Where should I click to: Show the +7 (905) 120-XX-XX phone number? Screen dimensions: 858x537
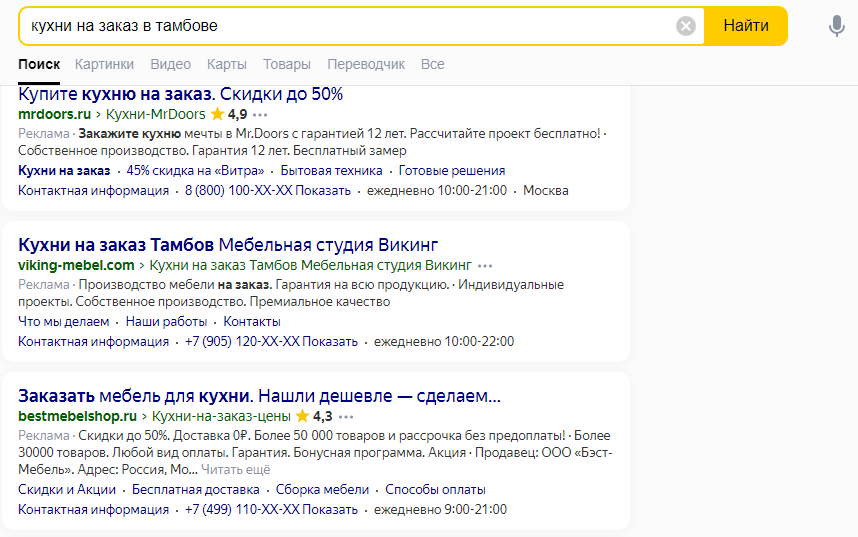[x=271, y=342]
